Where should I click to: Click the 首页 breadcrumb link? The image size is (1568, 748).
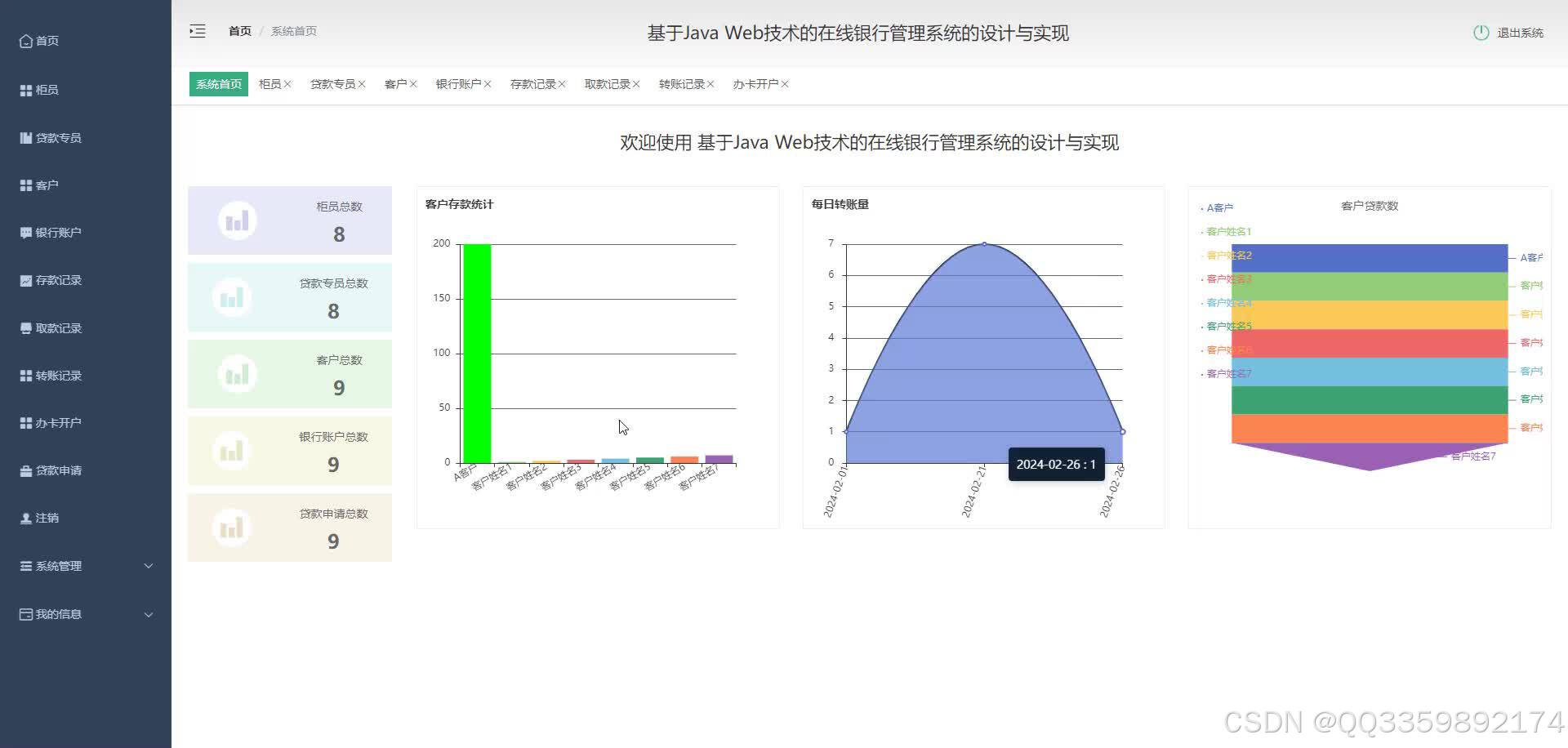click(x=240, y=31)
